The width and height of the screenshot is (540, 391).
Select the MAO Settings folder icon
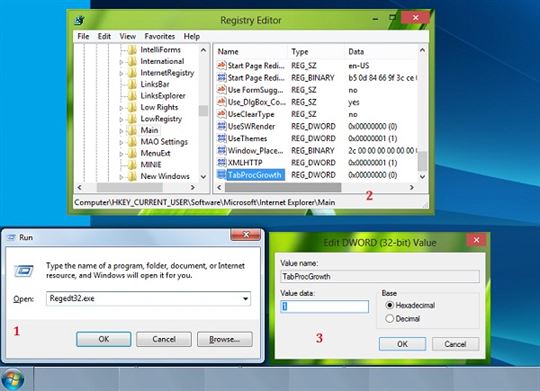(132, 142)
